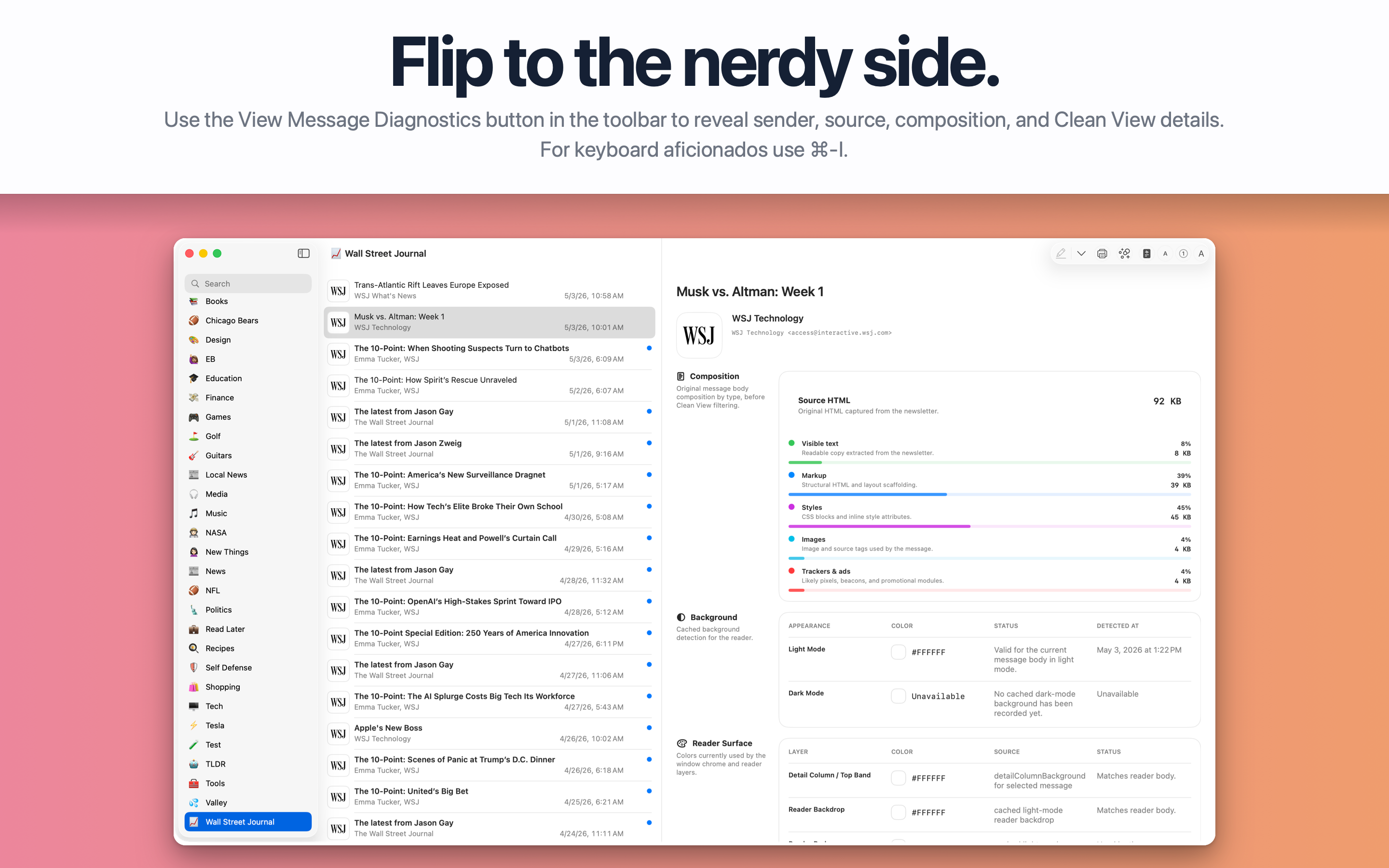Viewport: 1389px width, 868px height.
Task: Open the Recipes folder
Action: pos(248,648)
